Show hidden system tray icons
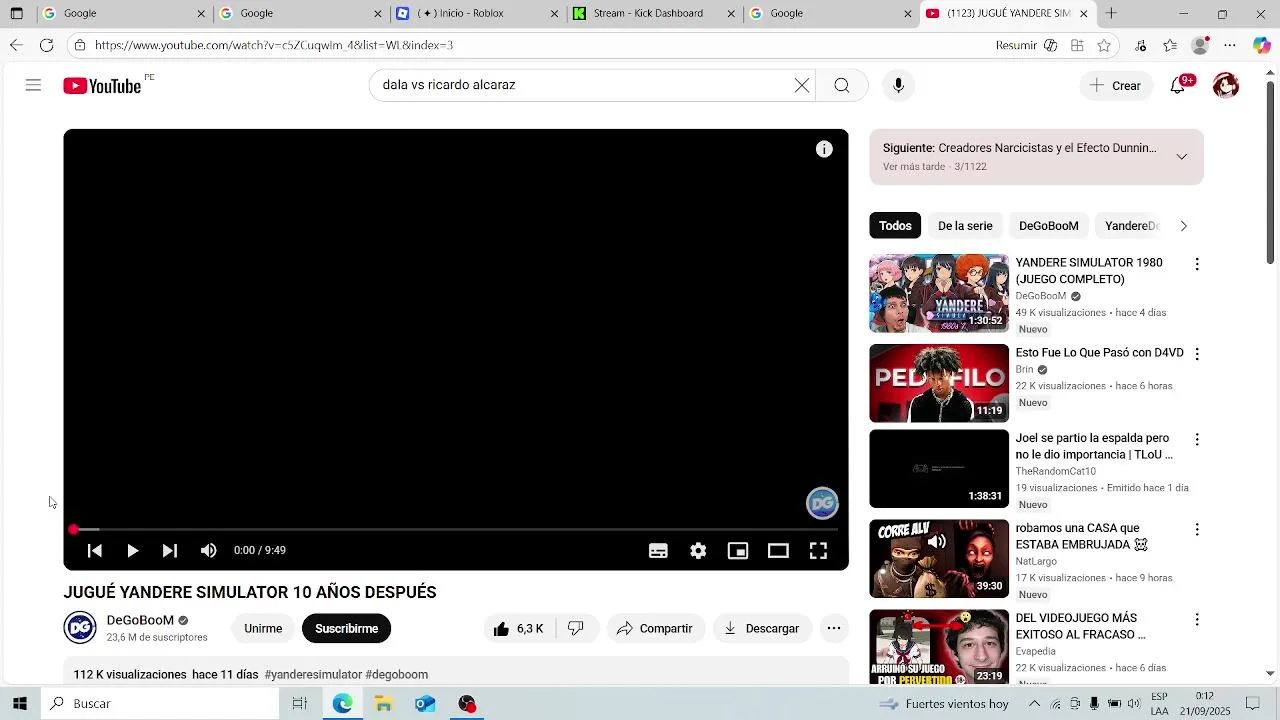Image resolution: width=1280 pixels, height=720 pixels. [1034, 704]
